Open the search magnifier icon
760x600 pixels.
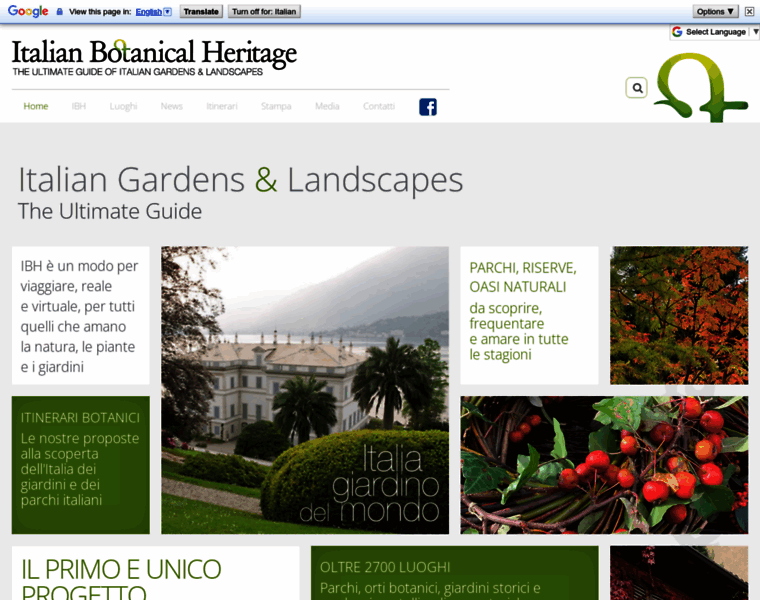[636, 88]
